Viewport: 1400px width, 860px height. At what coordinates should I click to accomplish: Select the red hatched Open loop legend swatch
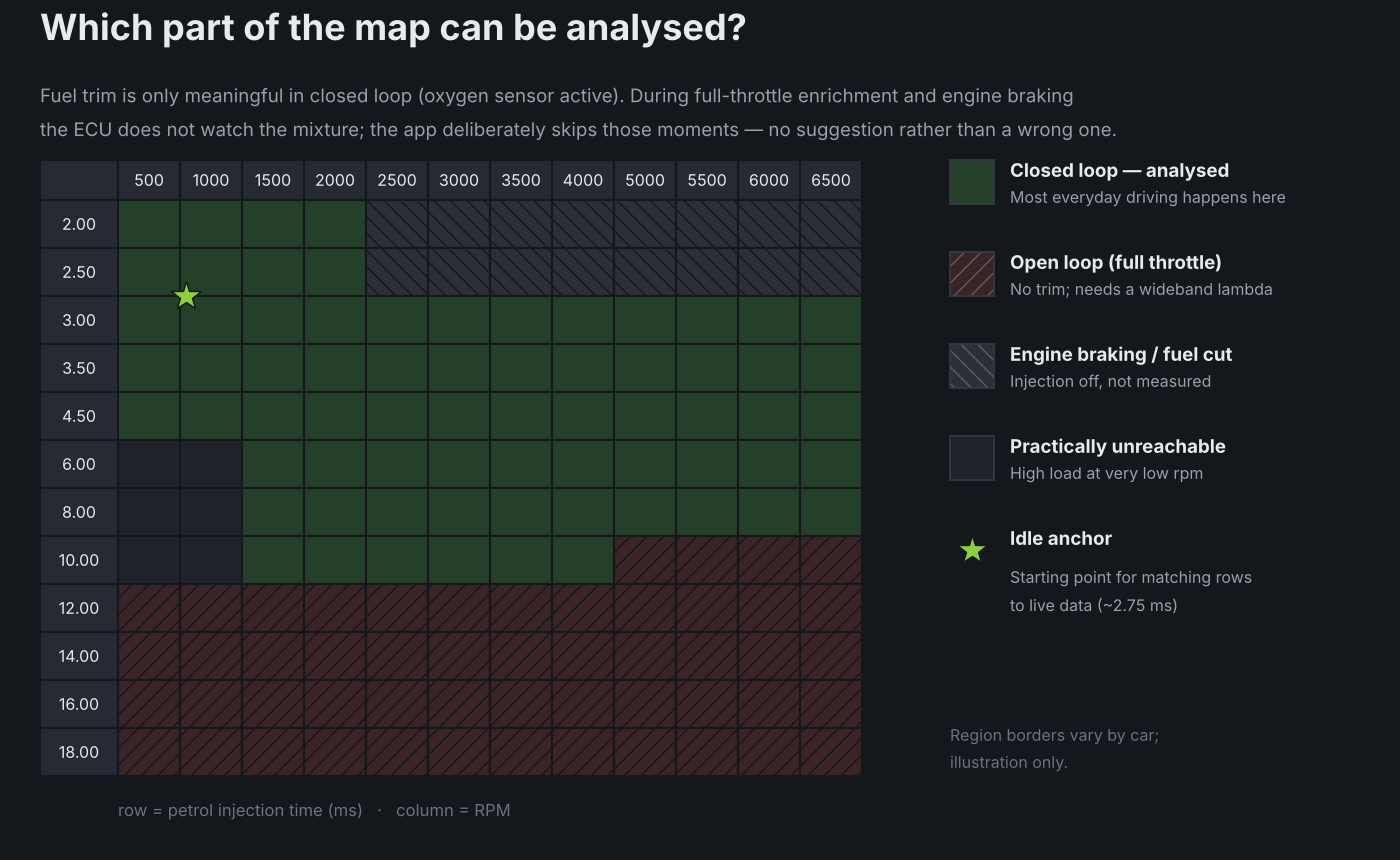pyautogui.click(x=972, y=274)
